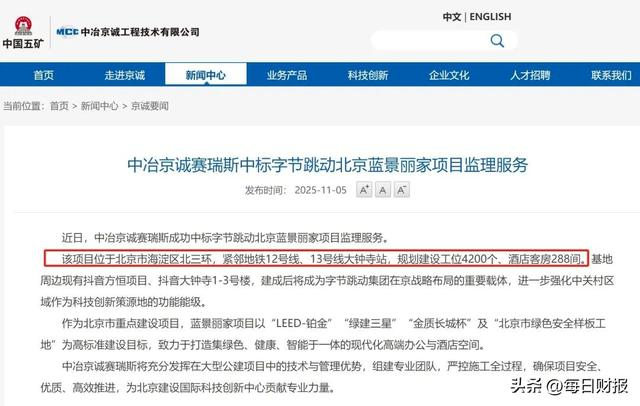Open the 首页 navigation menu
The image size is (640, 406).
pyautogui.click(x=44, y=75)
